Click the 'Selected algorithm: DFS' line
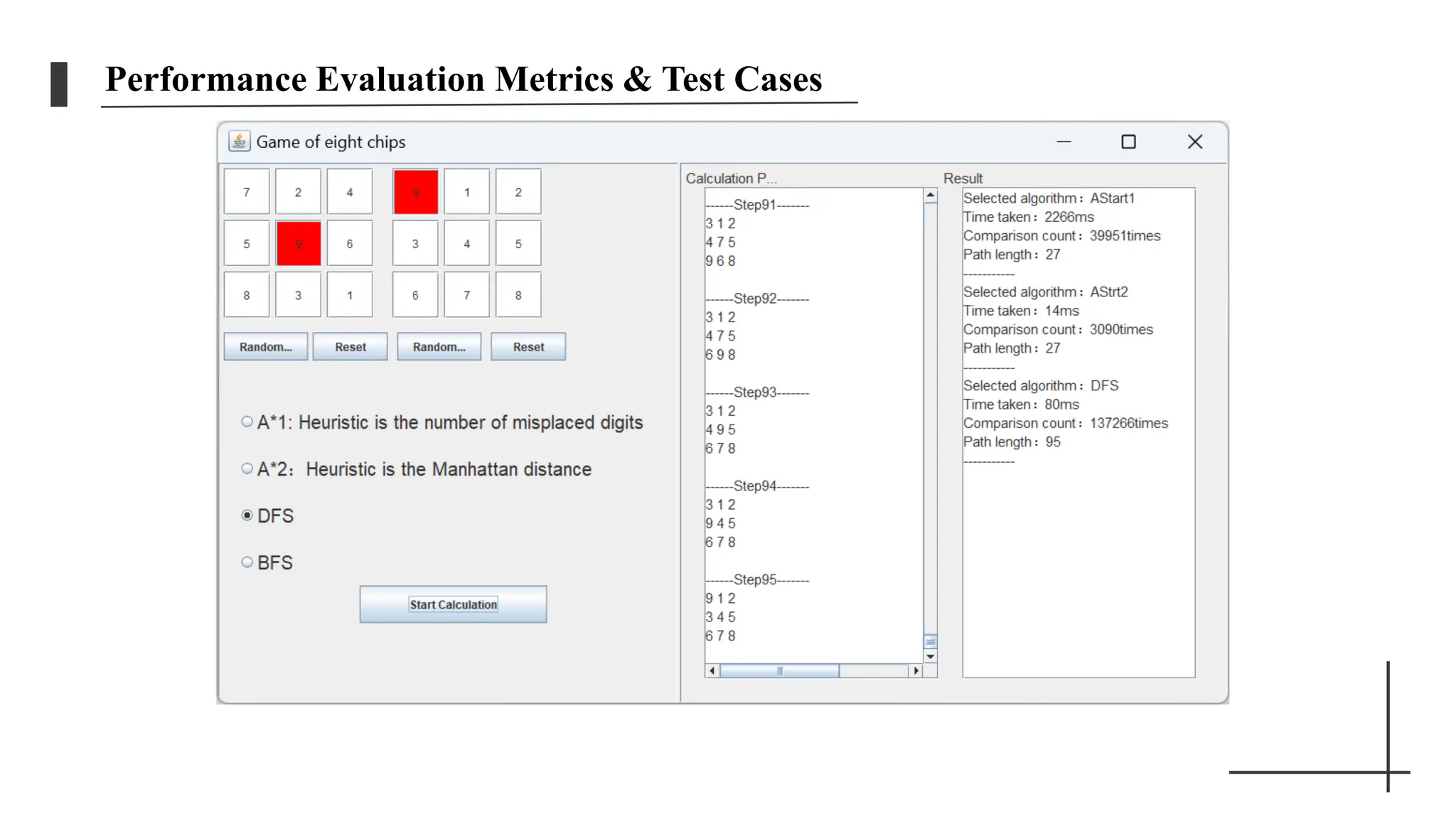This screenshot has width=1456, height=819. 1041,386
